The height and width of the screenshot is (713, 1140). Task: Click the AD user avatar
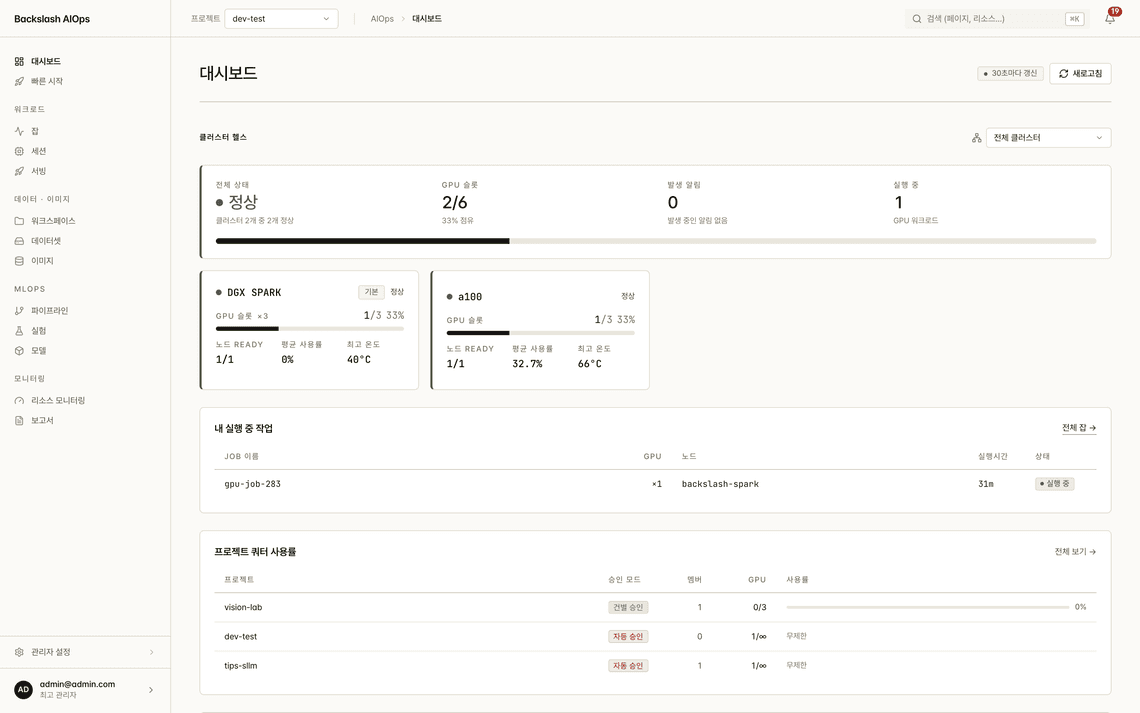23,690
